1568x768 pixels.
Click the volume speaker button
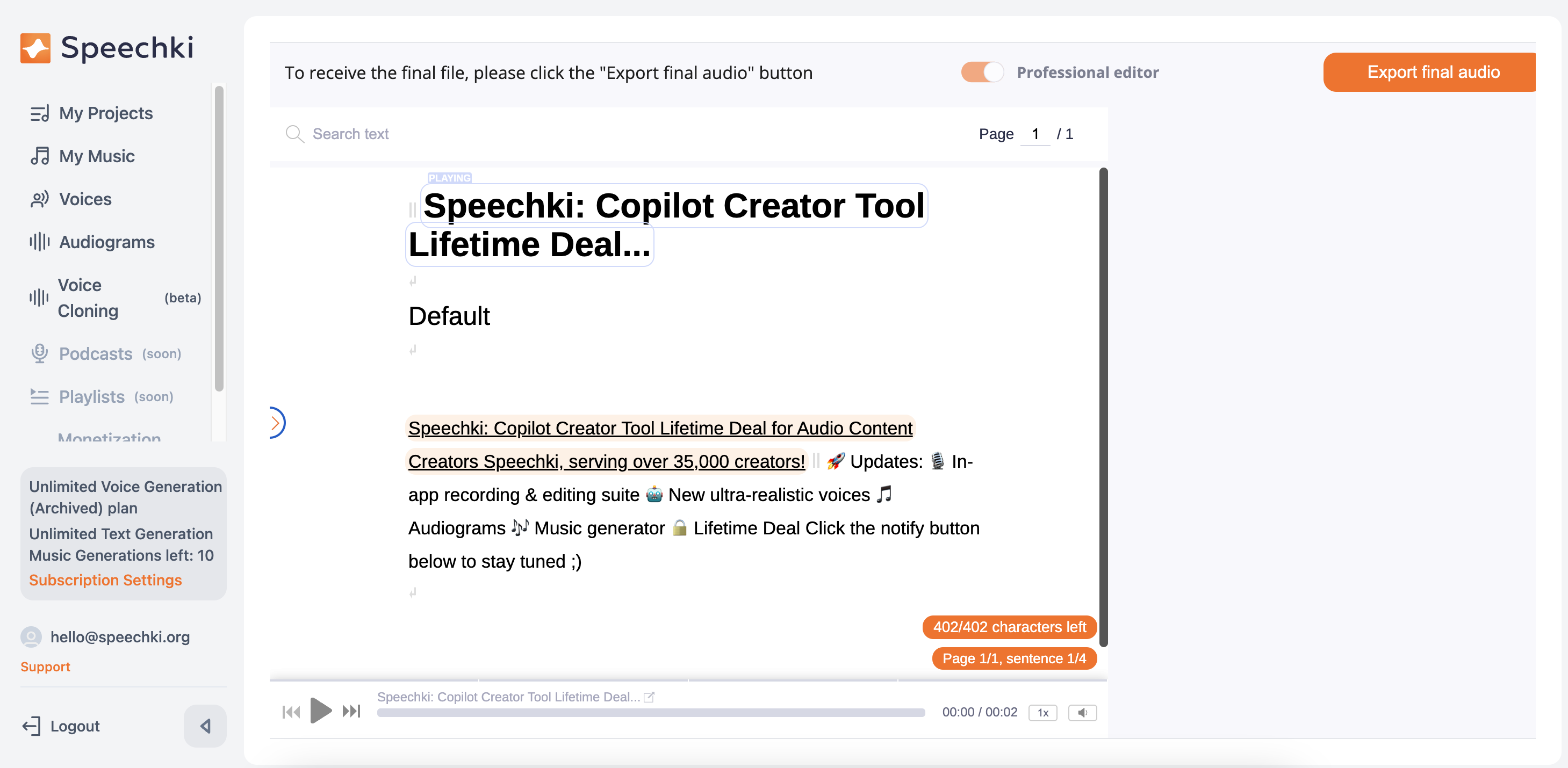coord(1082,713)
